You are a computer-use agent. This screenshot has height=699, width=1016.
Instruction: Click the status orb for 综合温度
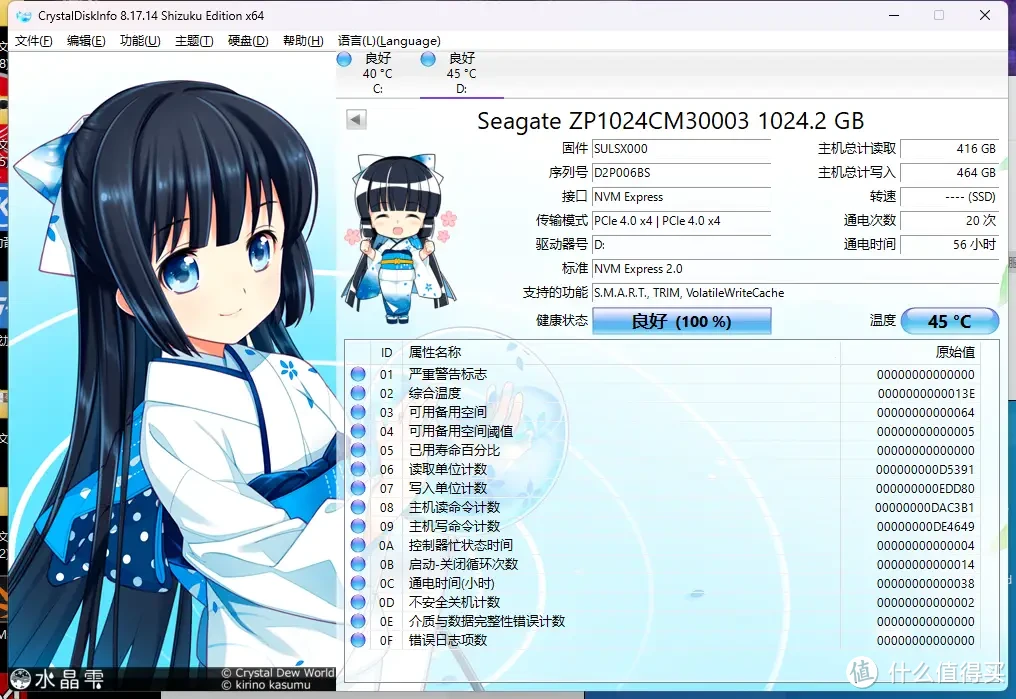pos(358,393)
